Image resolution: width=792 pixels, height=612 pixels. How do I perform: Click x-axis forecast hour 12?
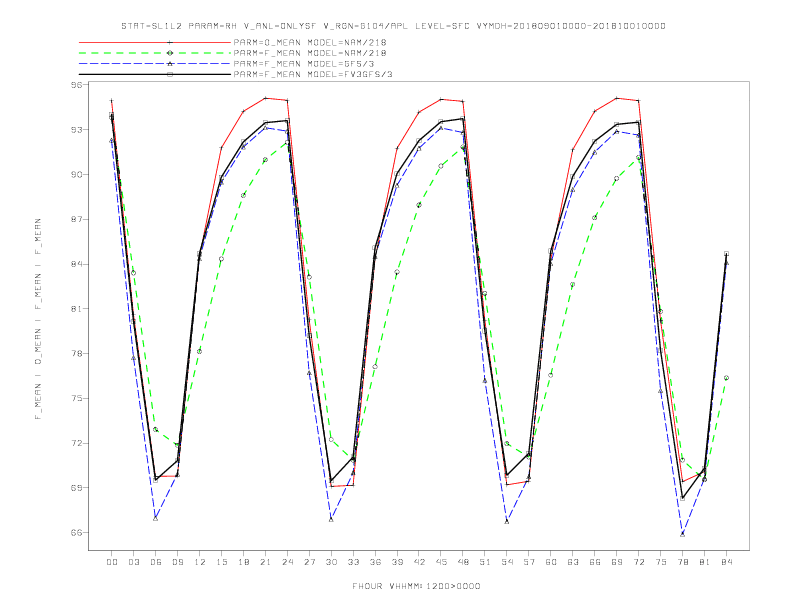coord(200,562)
